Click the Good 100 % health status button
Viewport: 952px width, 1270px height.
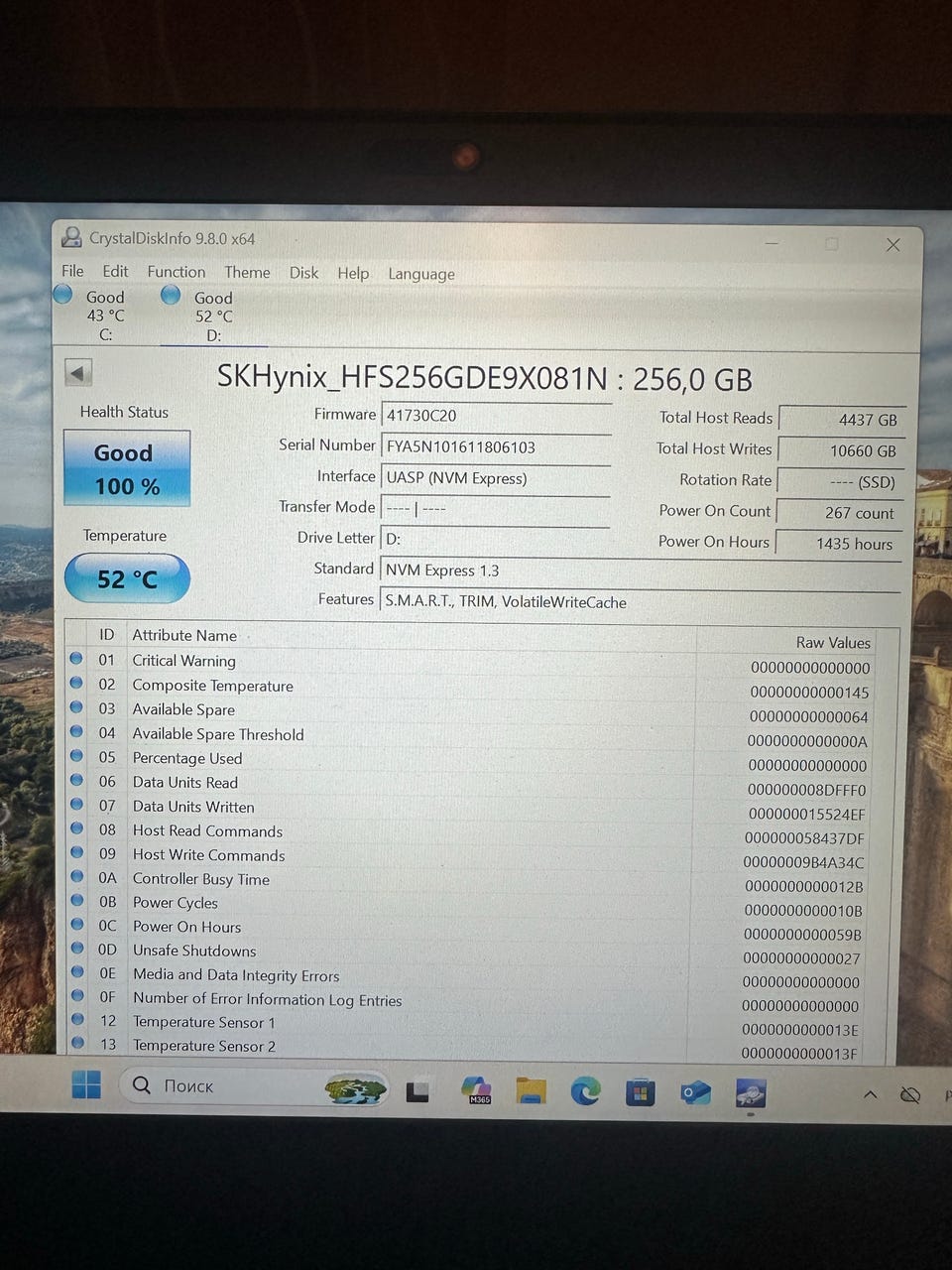click(127, 468)
